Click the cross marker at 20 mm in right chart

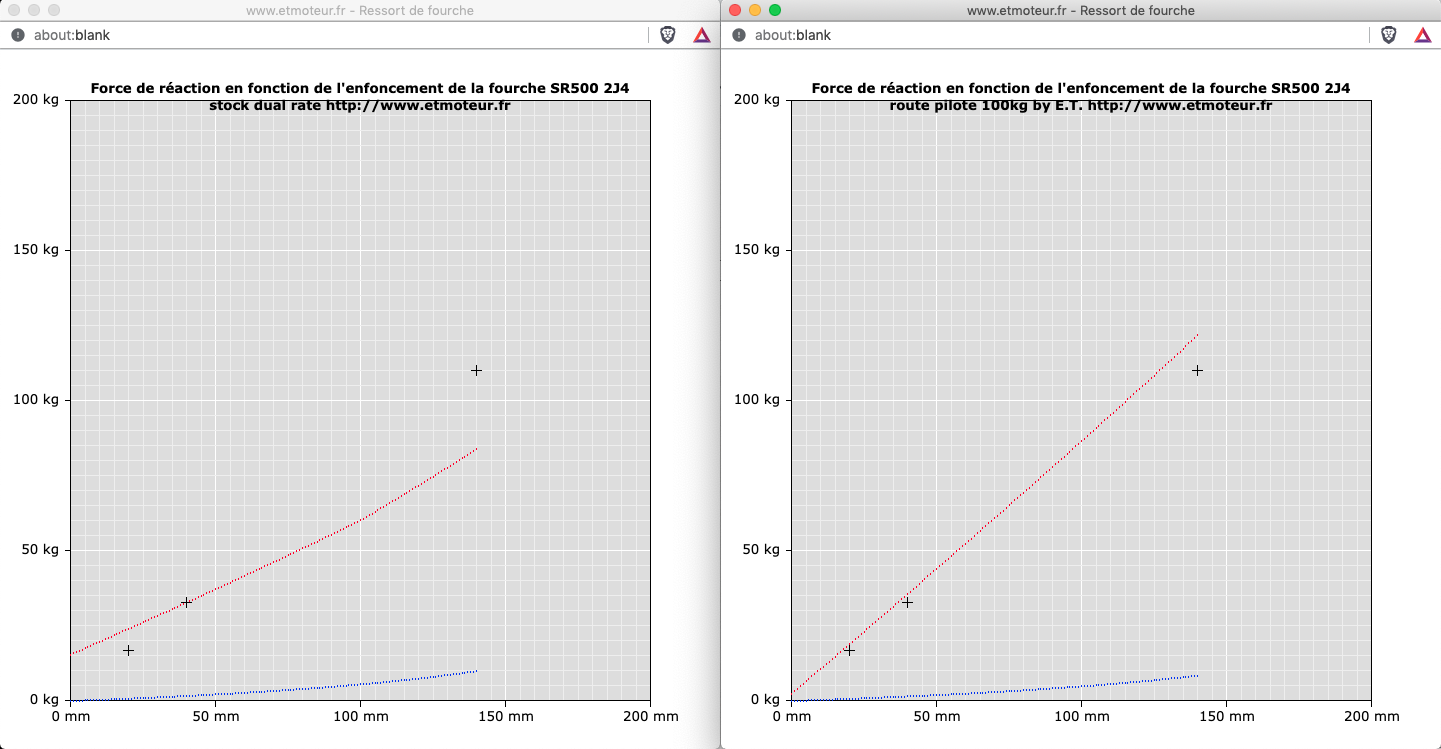[x=849, y=650]
